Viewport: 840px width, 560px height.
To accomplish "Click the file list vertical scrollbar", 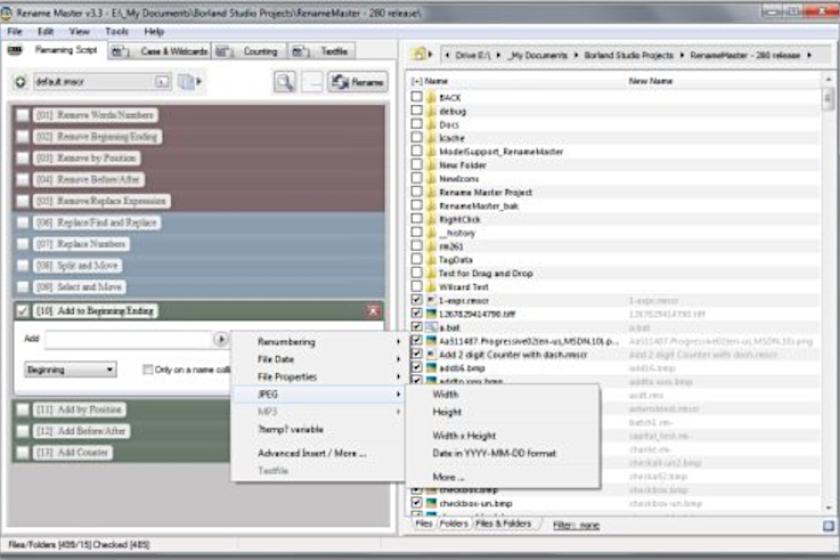I will tap(828, 294).
